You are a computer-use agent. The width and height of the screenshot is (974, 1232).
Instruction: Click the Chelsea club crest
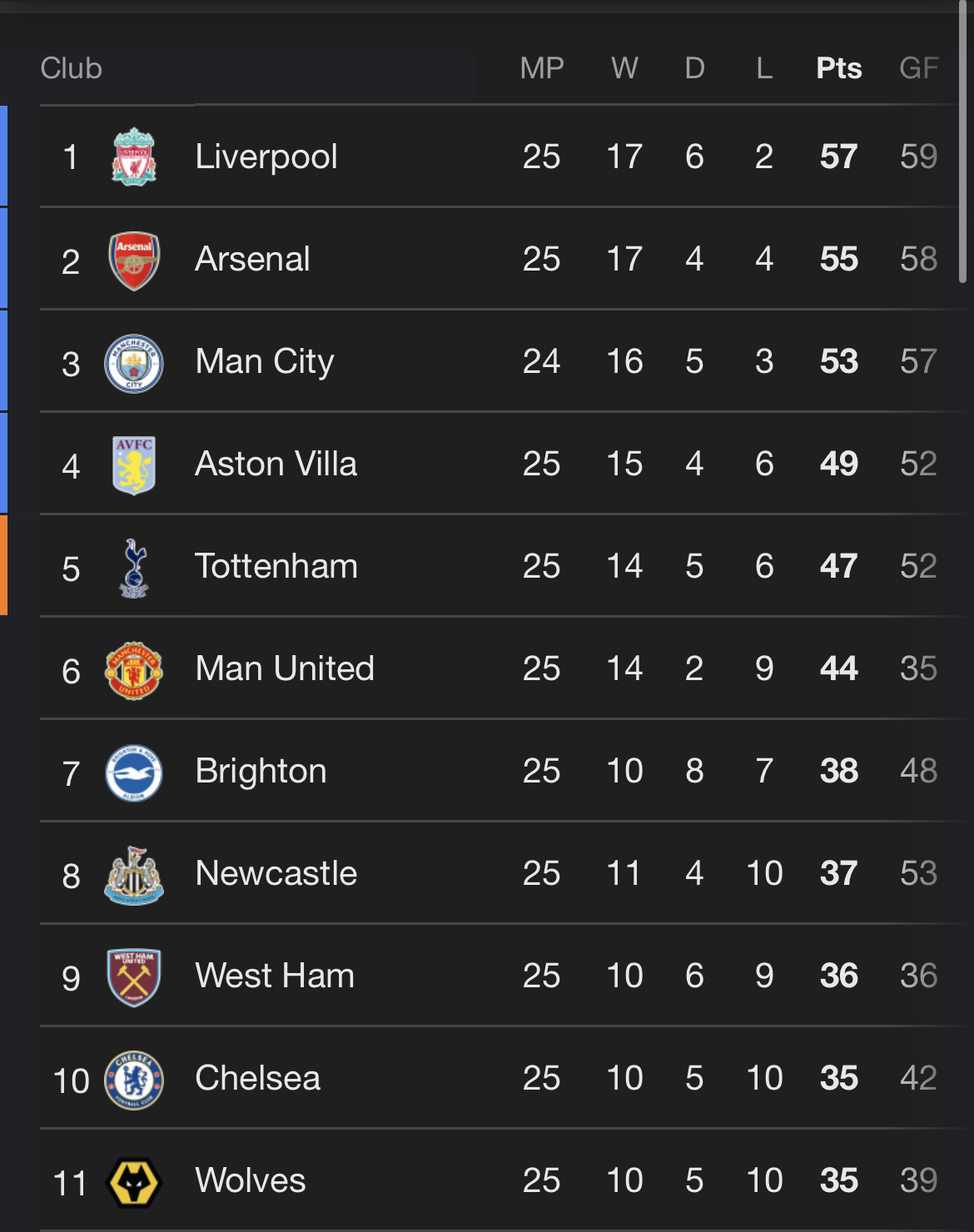click(x=134, y=1080)
